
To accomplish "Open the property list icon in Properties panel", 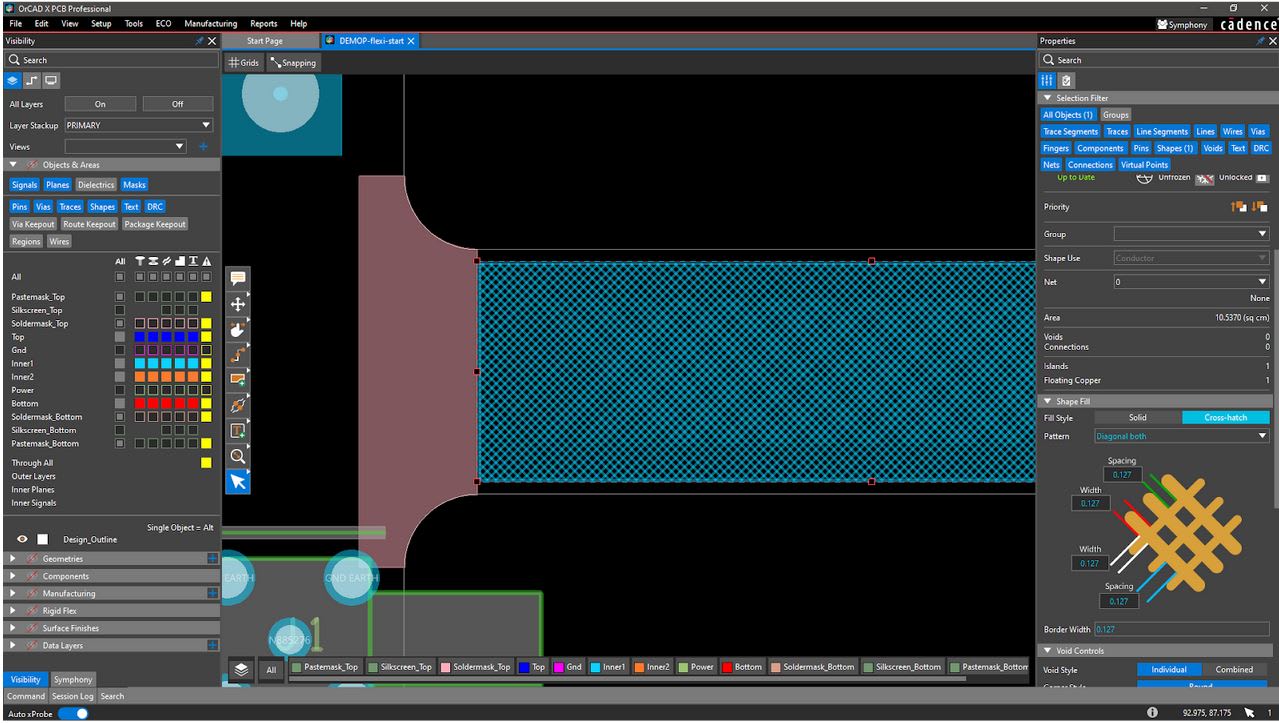I will point(1047,80).
